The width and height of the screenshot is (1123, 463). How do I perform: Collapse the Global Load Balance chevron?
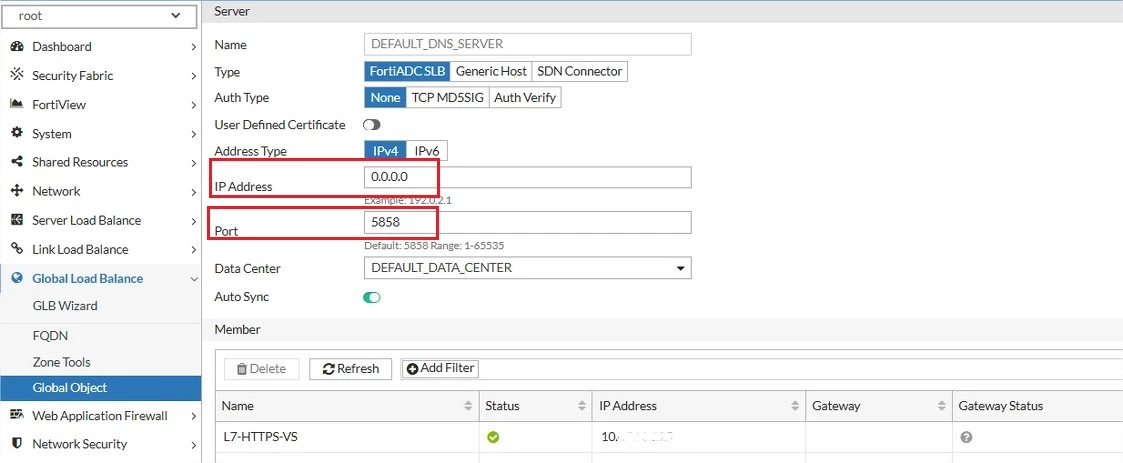(x=194, y=279)
